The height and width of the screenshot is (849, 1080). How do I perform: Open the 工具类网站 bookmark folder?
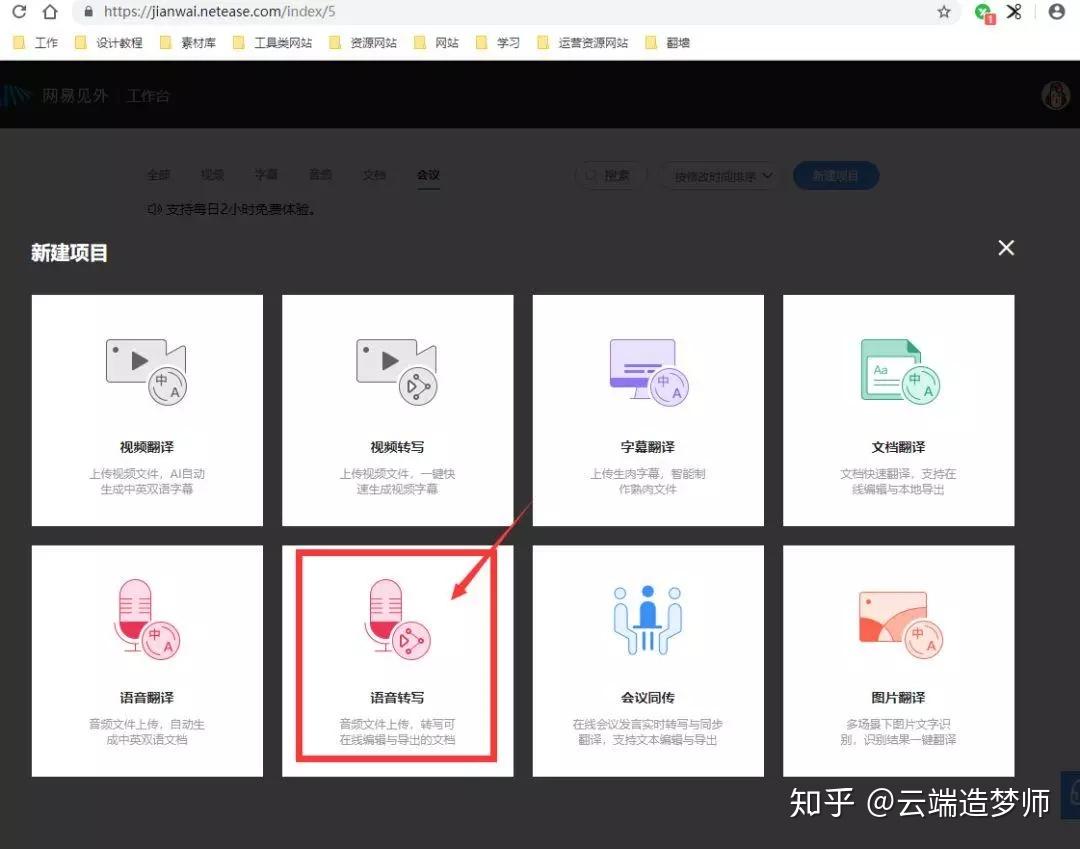coord(272,43)
